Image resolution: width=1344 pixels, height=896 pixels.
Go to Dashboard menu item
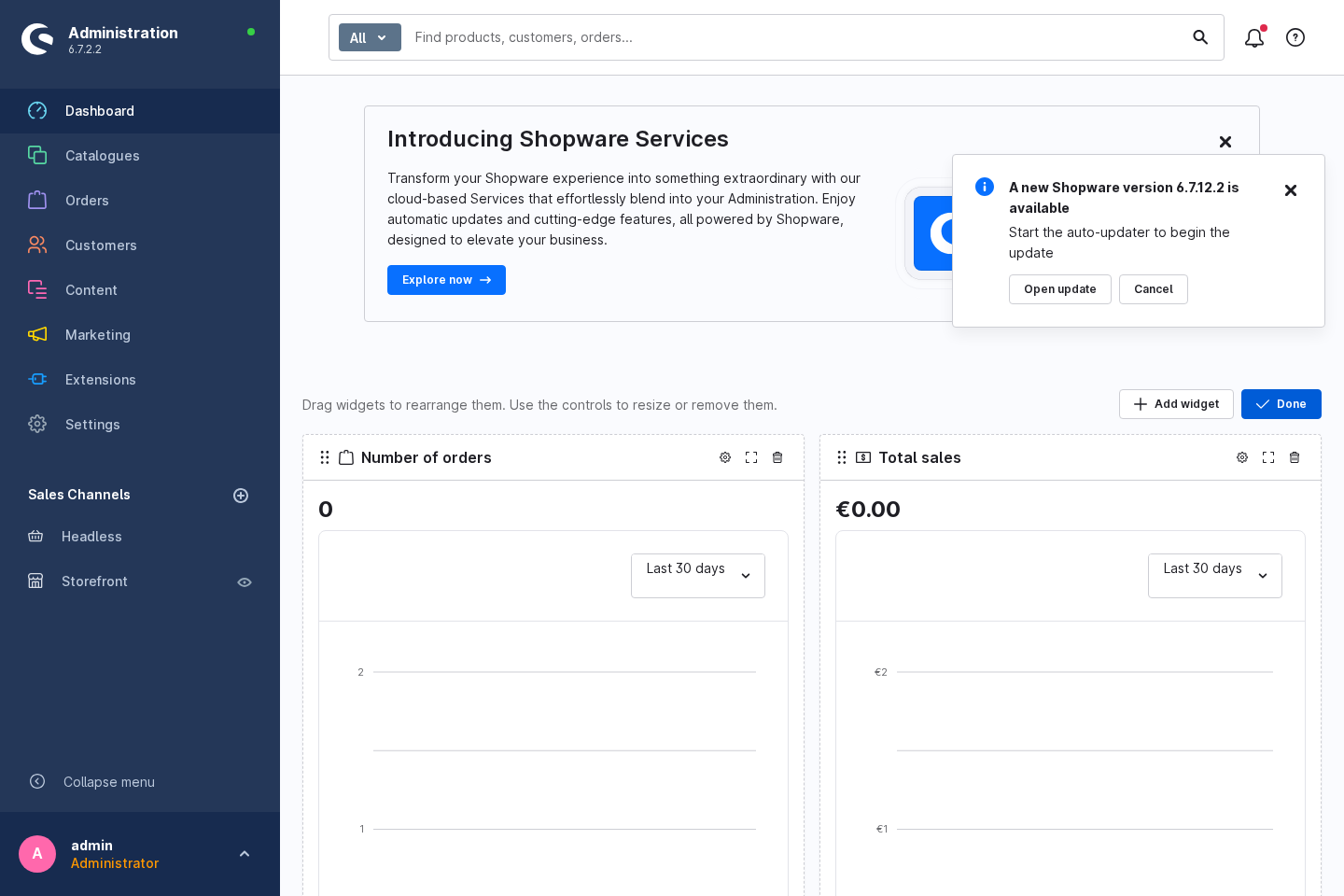[x=140, y=111]
